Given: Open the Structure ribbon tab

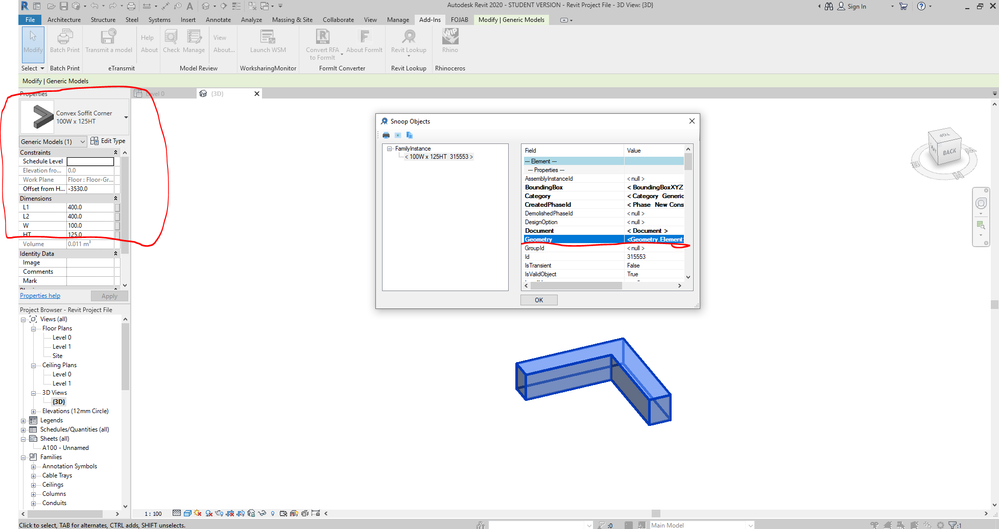Looking at the screenshot, I should click(x=103, y=20).
